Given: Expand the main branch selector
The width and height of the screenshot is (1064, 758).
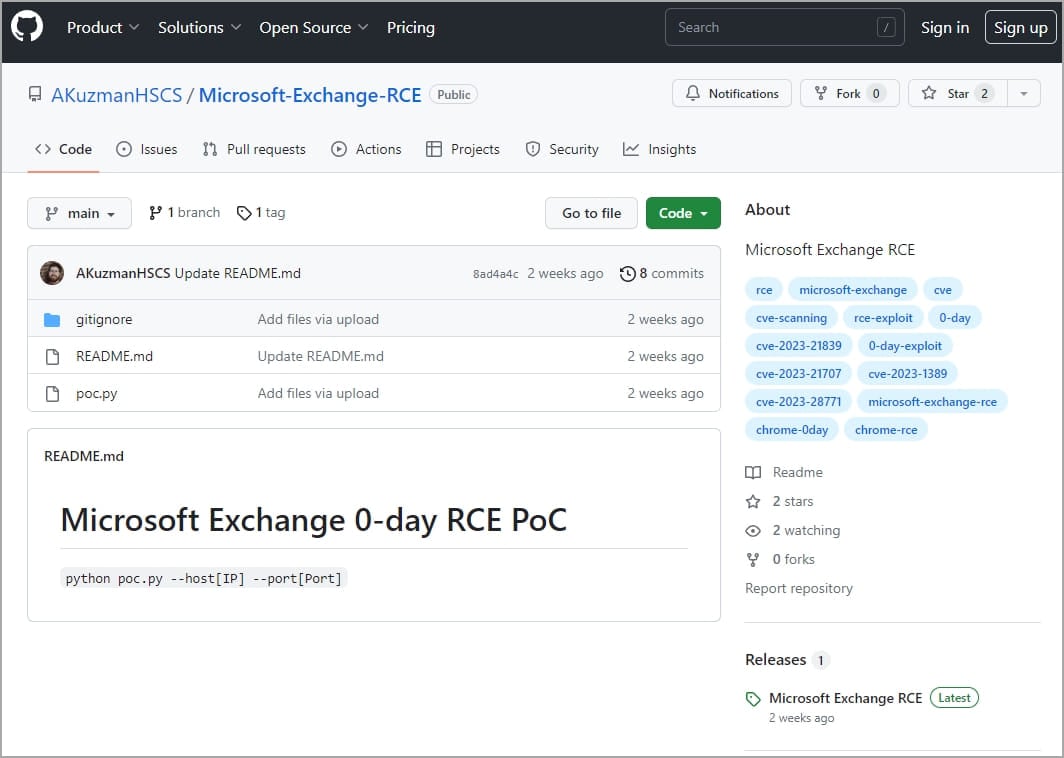Looking at the screenshot, I should (x=80, y=213).
